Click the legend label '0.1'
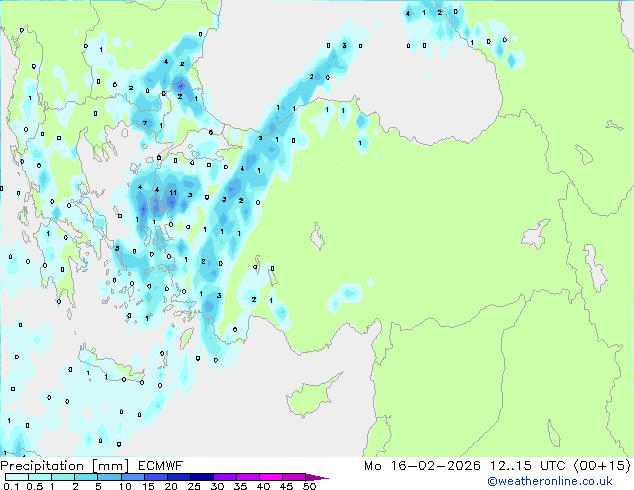 tap(11, 486)
